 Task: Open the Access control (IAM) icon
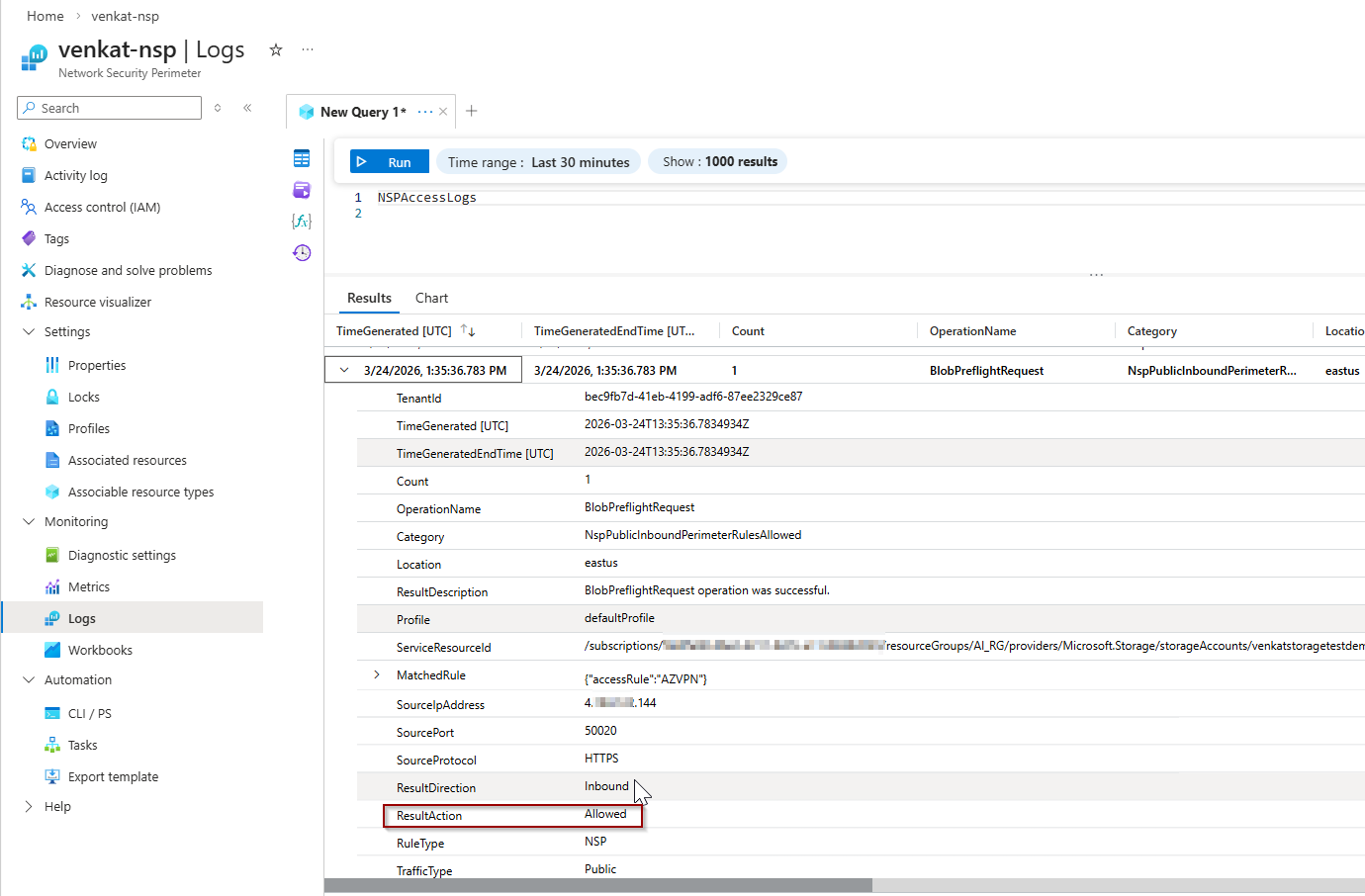click(x=29, y=208)
